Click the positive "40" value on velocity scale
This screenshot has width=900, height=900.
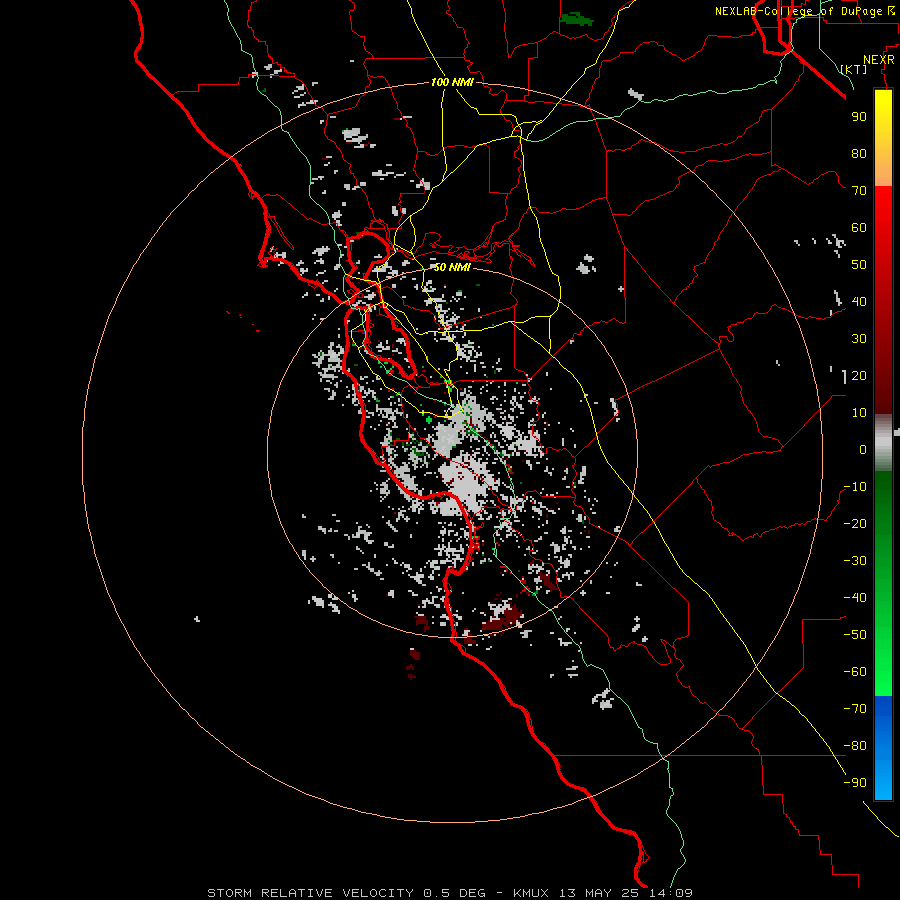tap(859, 302)
